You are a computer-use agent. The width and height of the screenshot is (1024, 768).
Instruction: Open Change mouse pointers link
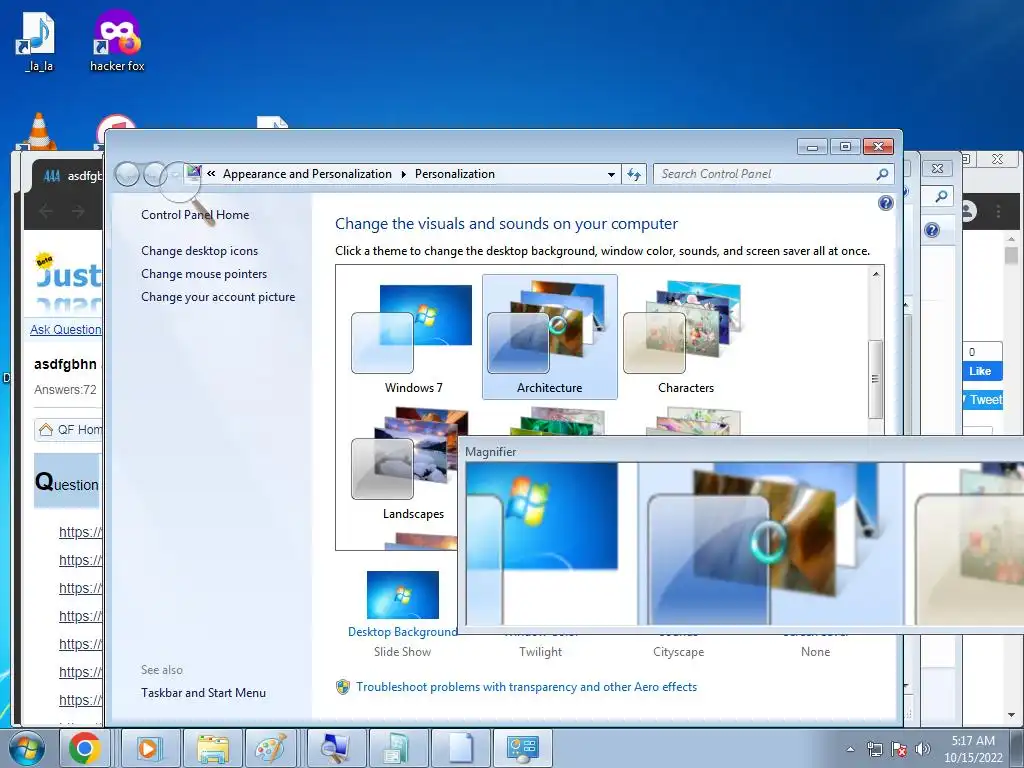[x=204, y=274]
